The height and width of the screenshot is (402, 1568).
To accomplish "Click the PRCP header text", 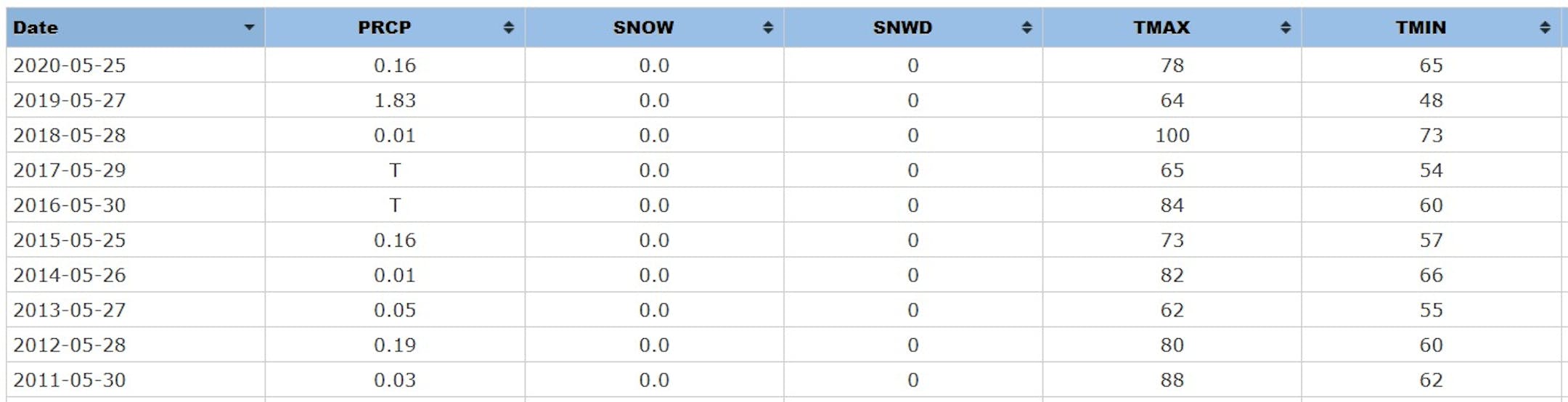I will coord(384,28).
